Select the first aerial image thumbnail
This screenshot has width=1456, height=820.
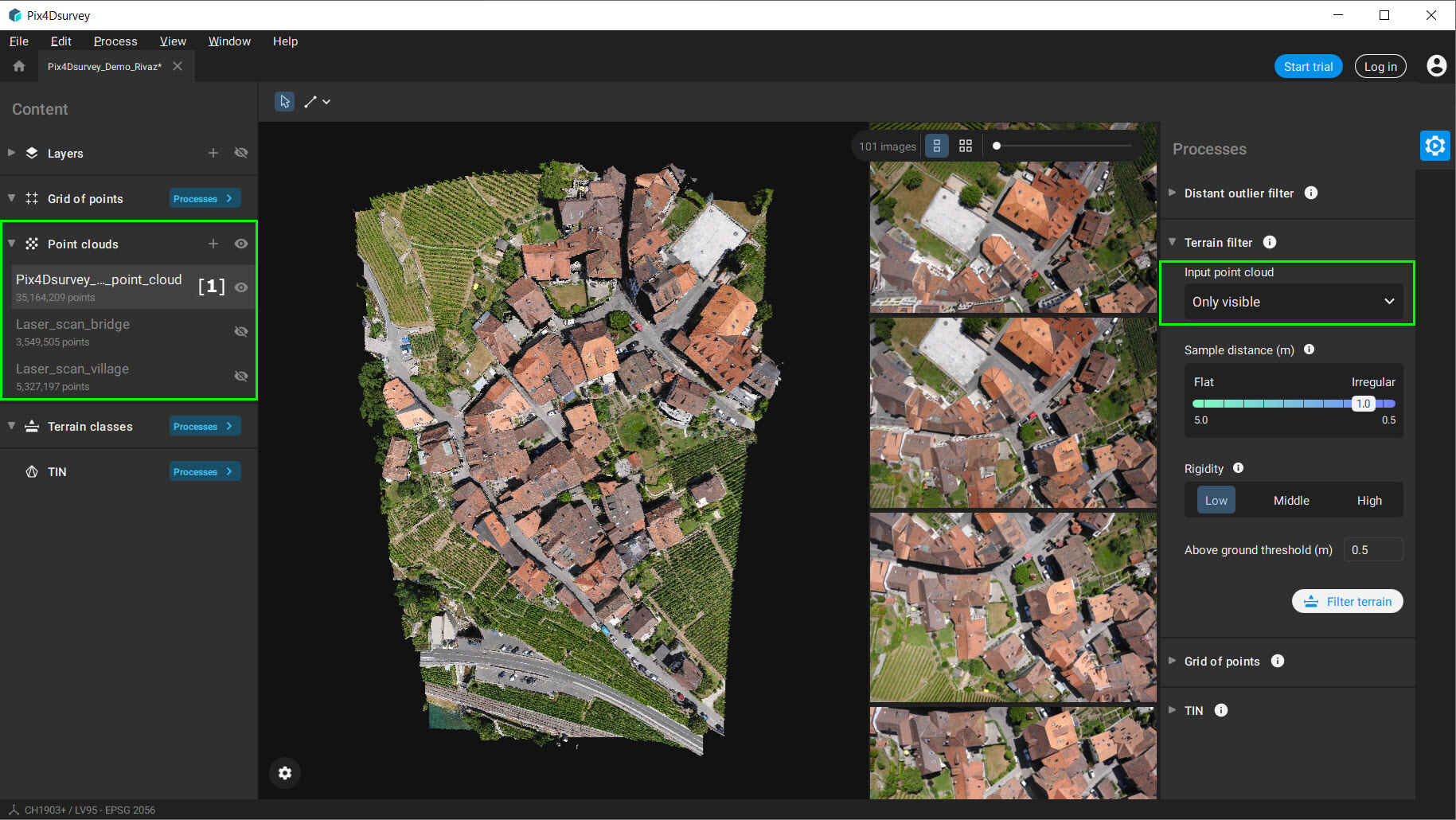click(1013, 237)
